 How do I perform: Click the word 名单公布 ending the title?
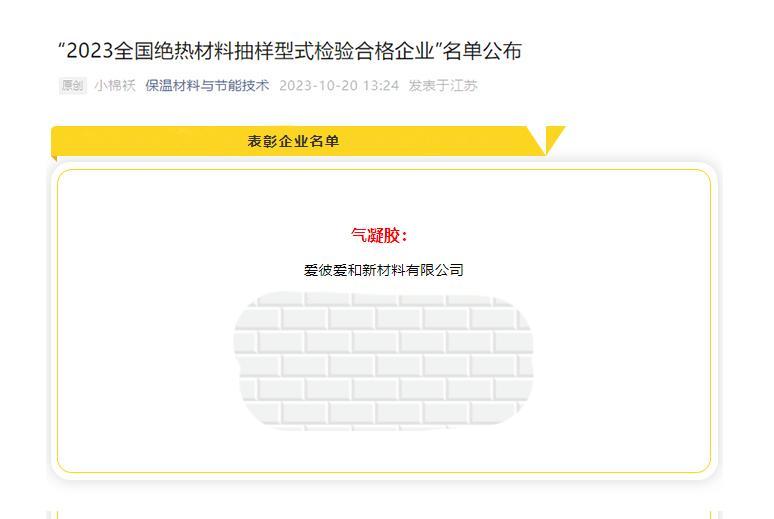pos(482,51)
